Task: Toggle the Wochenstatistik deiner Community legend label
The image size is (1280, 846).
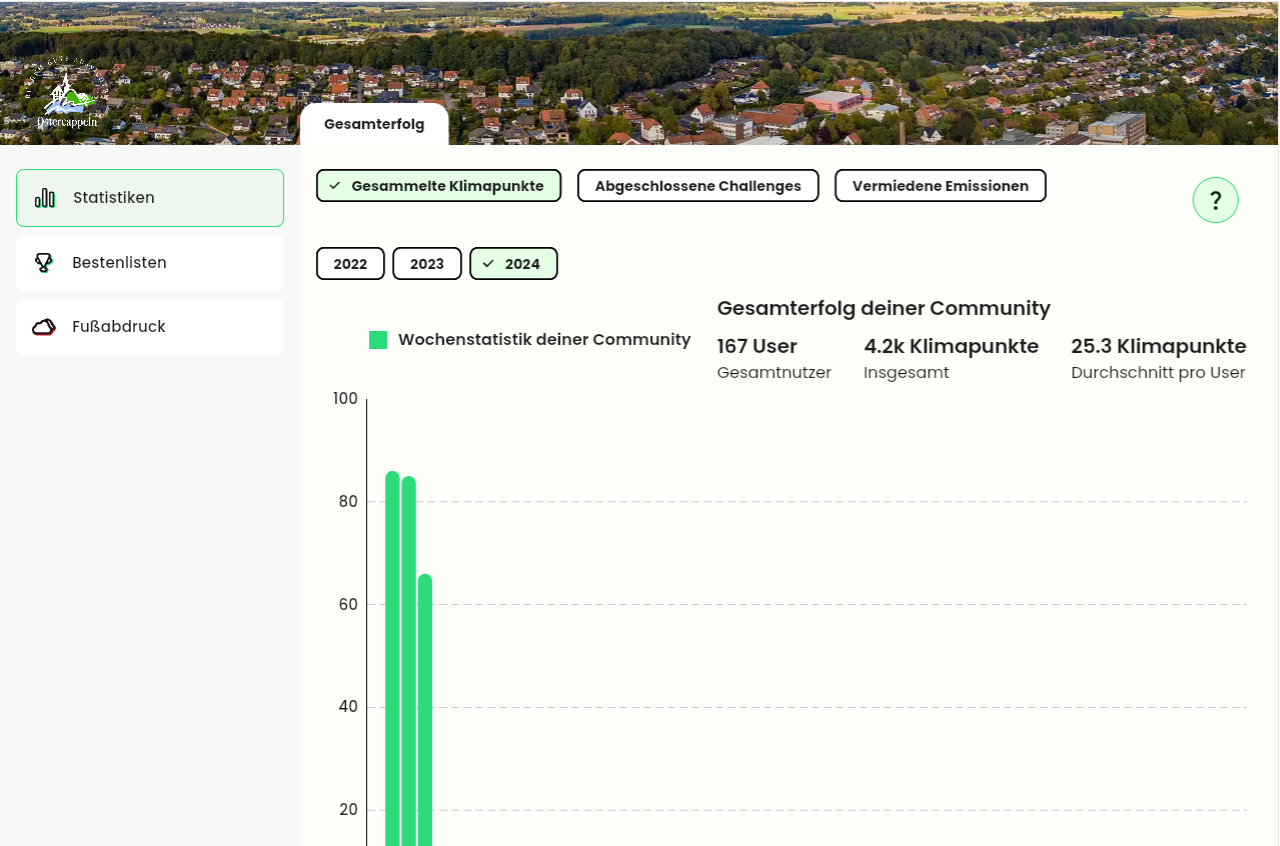Action: (544, 340)
